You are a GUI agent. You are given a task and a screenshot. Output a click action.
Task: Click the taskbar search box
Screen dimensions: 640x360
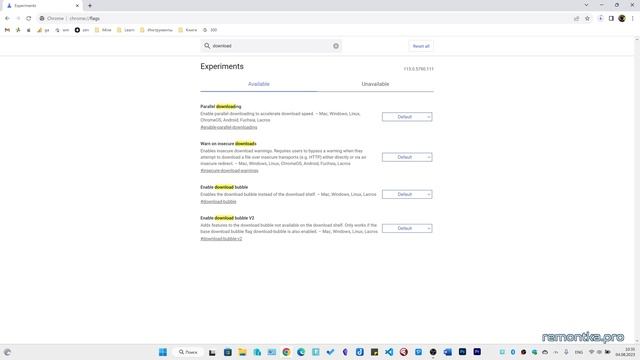point(188,352)
